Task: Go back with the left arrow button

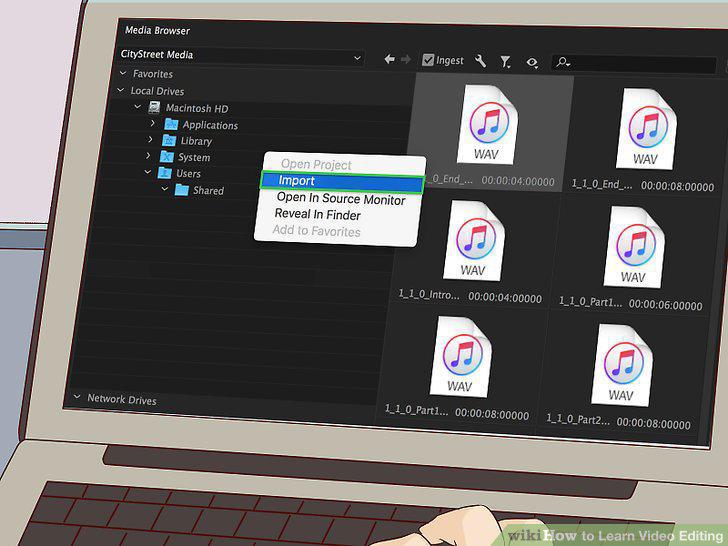Action: pyautogui.click(x=390, y=59)
